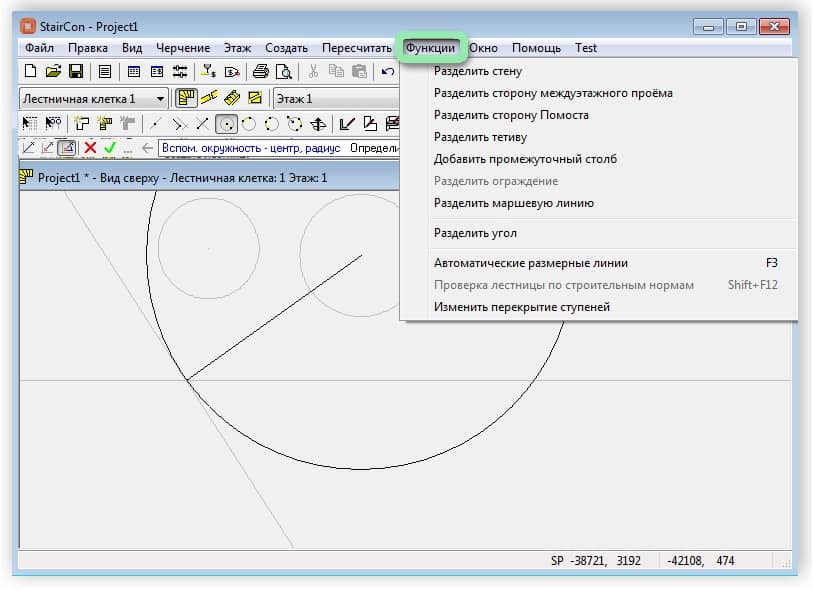Open the Пересчитать menu

coord(356,47)
